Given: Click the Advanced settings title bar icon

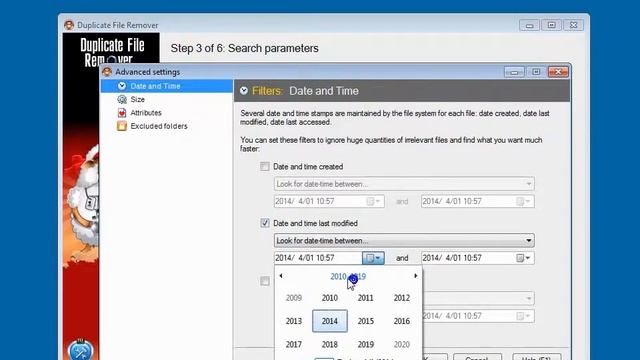Looking at the screenshot, I should 107,72.
